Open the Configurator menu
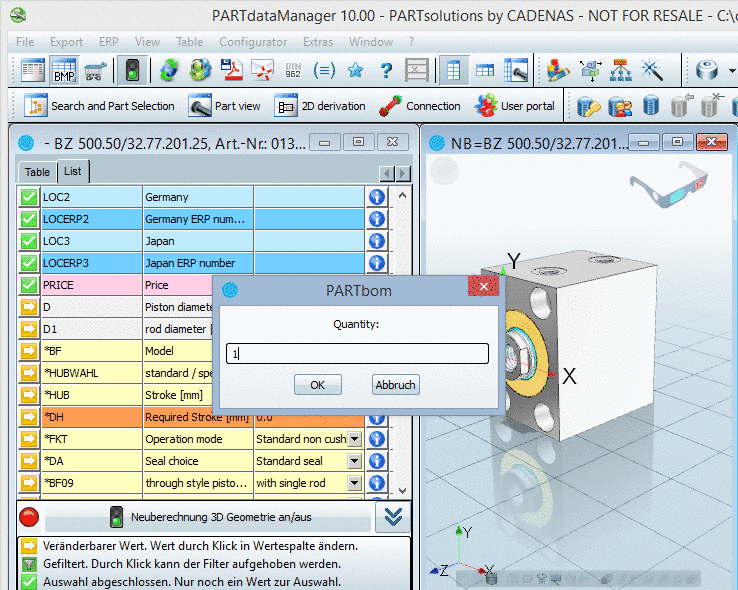738x590 pixels. (x=252, y=42)
